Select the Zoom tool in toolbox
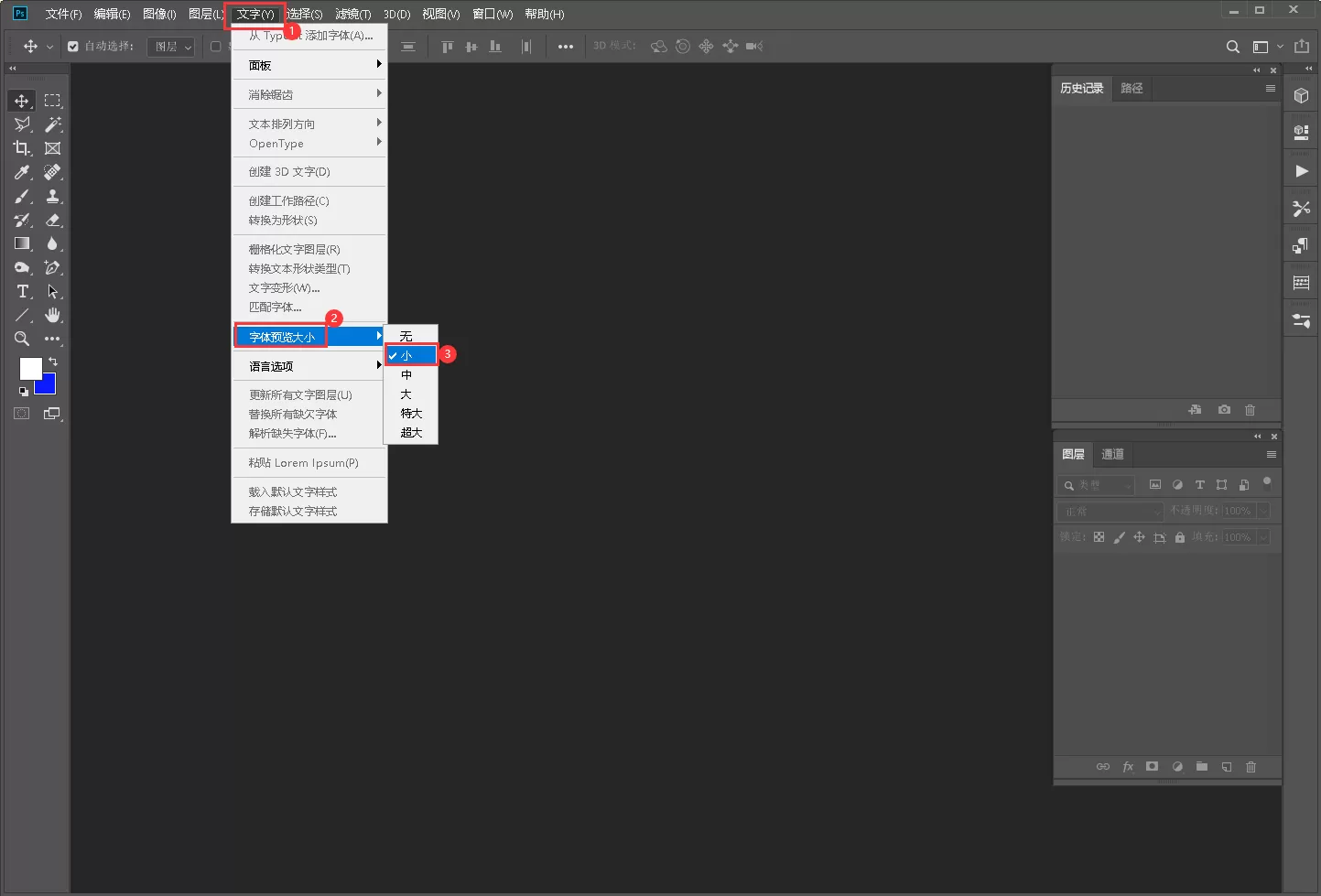 pos(22,339)
